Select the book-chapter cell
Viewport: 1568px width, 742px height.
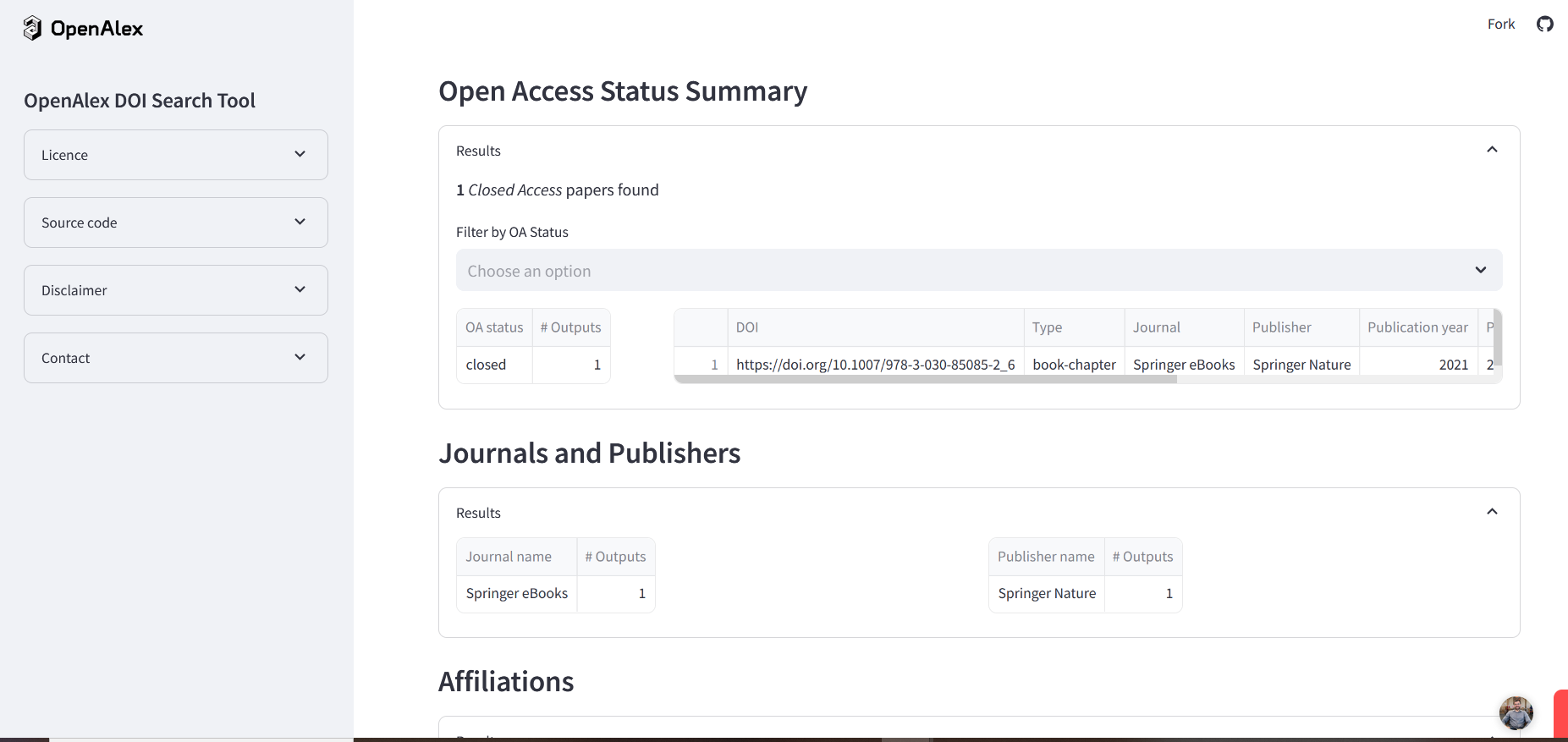(x=1074, y=365)
